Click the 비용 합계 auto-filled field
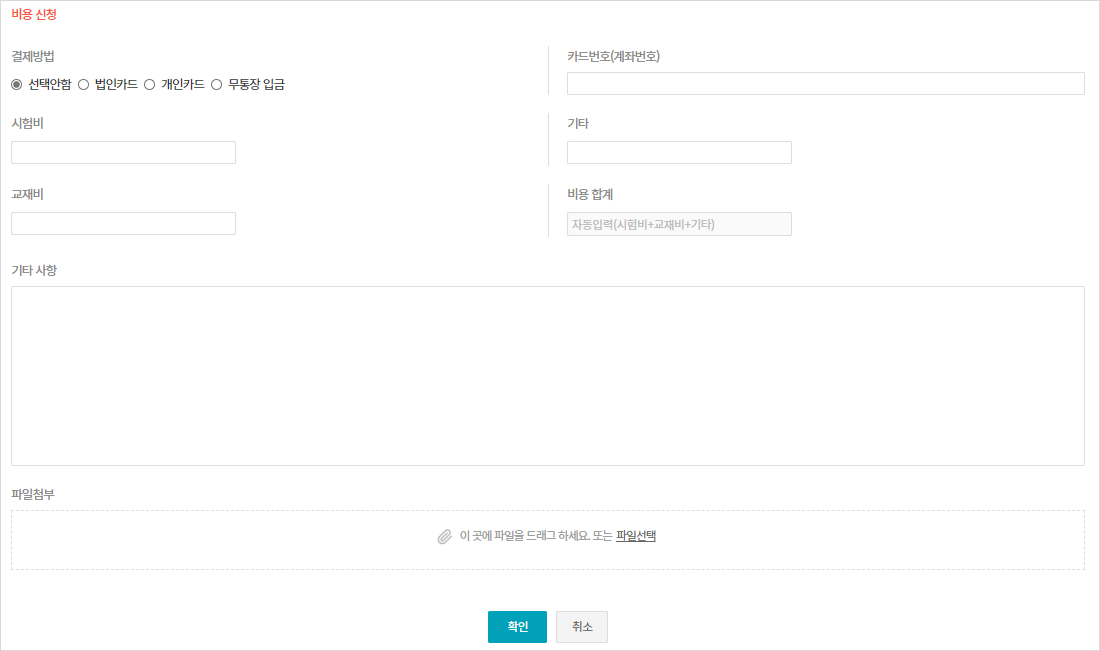 pos(679,224)
